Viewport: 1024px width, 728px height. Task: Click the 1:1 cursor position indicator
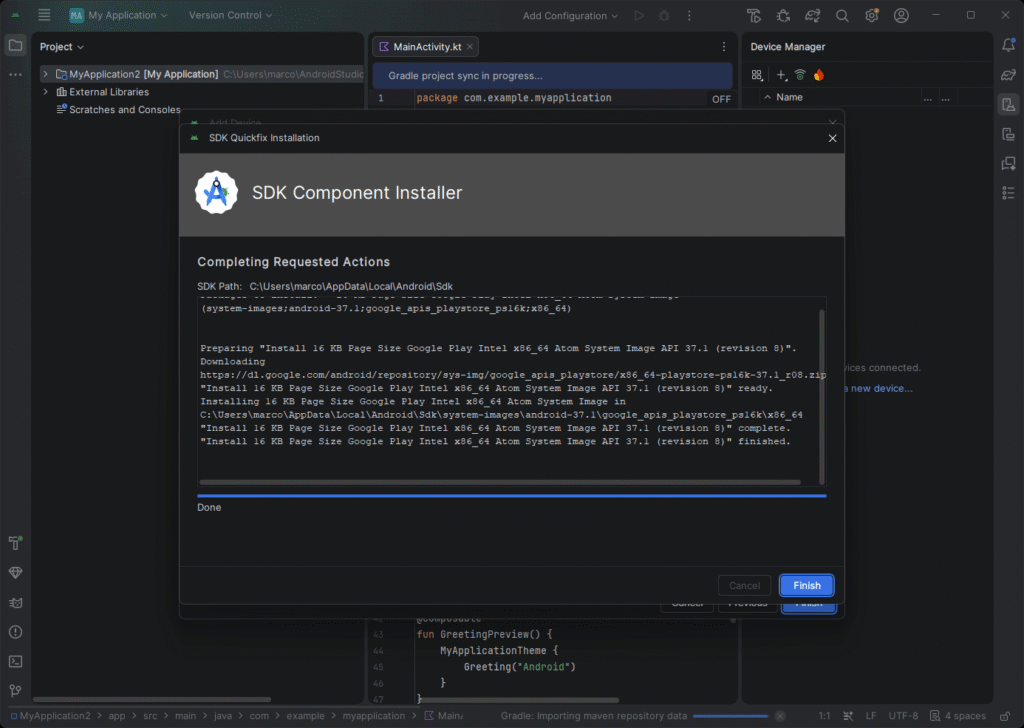click(824, 716)
